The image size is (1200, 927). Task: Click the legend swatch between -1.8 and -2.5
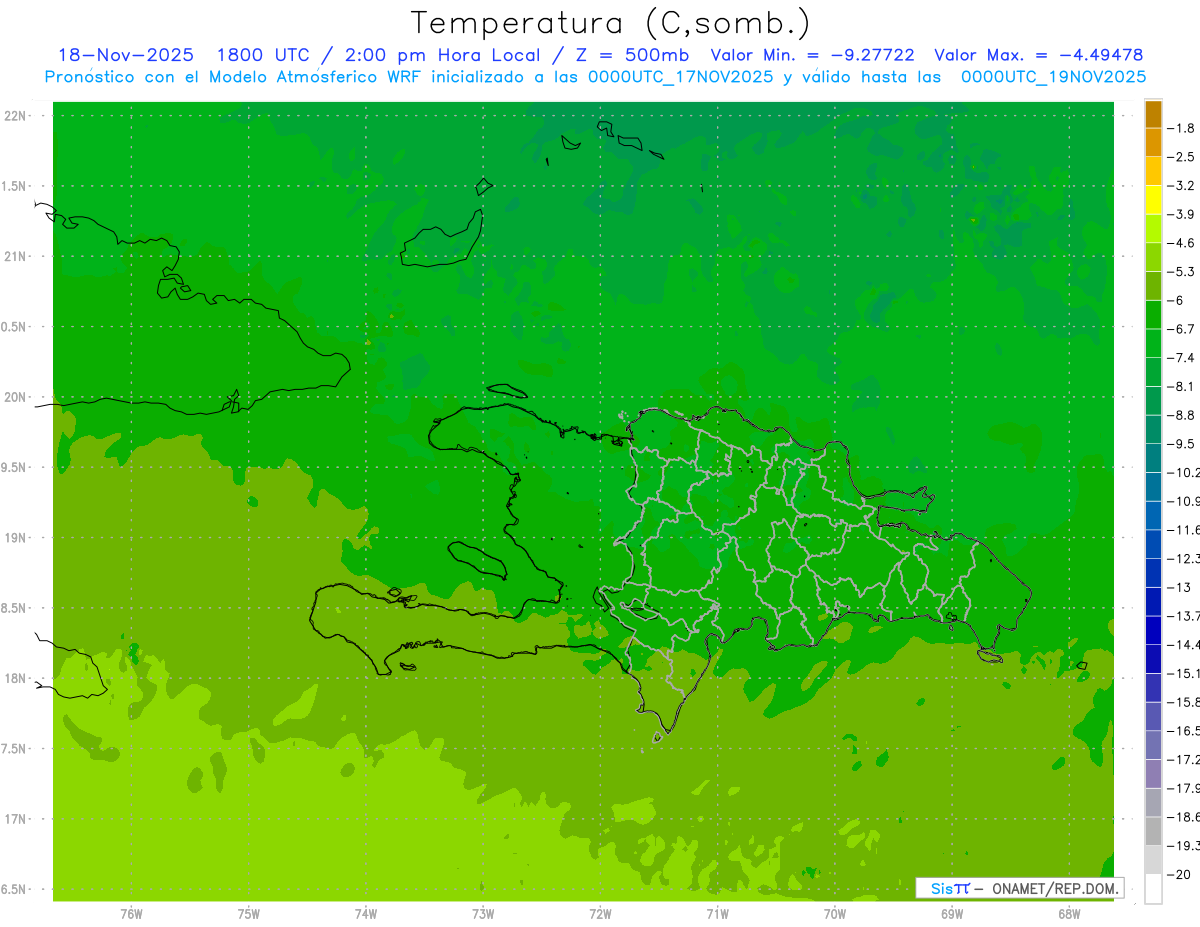coord(1153,143)
